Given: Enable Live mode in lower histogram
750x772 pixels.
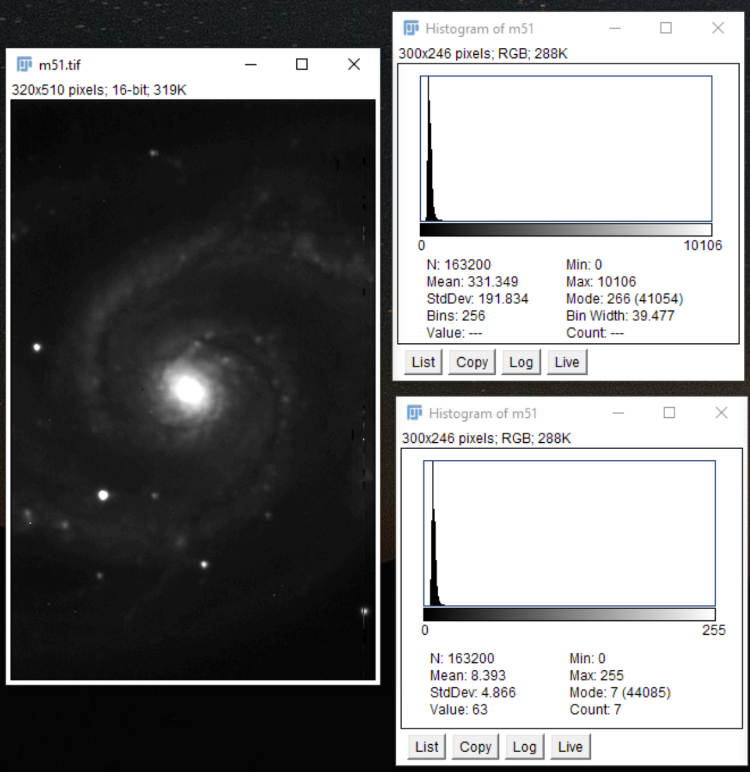Looking at the screenshot, I should pyautogui.click(x=570, y=747).
